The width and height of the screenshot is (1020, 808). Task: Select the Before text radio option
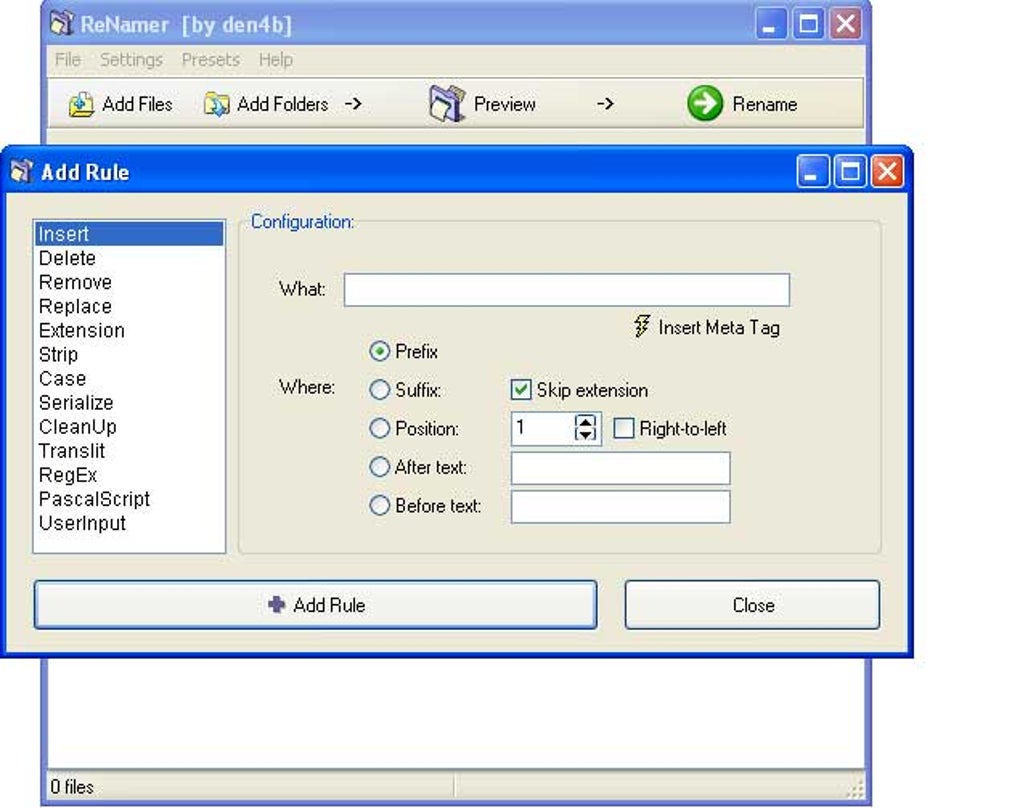pos(379,505)
